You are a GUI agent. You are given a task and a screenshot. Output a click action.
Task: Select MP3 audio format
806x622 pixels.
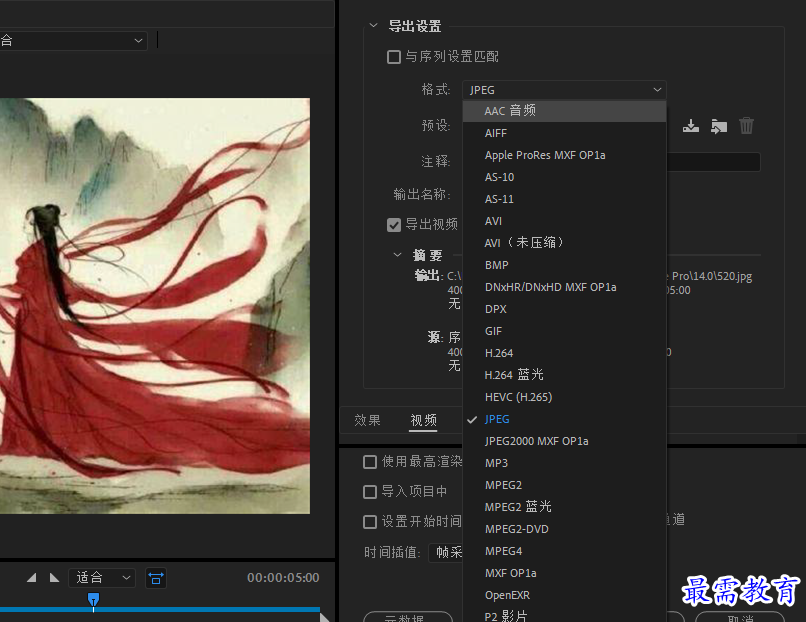(x=564, y=463)
